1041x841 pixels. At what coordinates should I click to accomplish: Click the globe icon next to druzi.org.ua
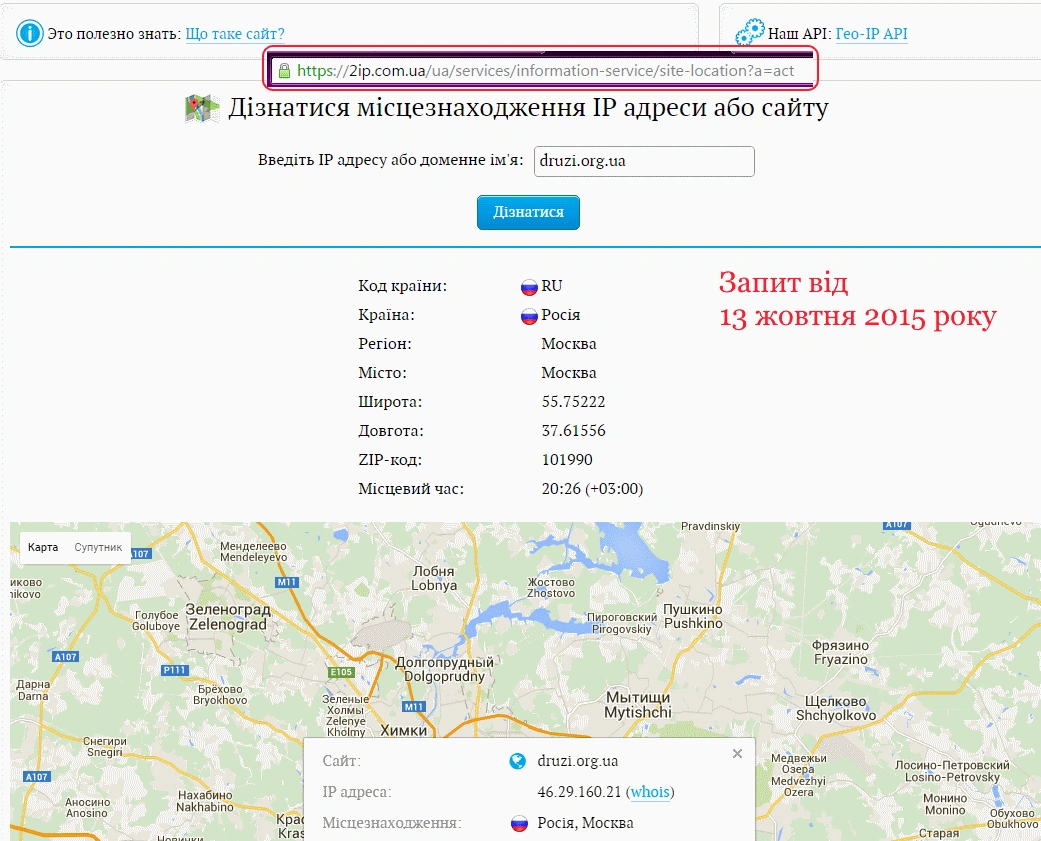517,761
